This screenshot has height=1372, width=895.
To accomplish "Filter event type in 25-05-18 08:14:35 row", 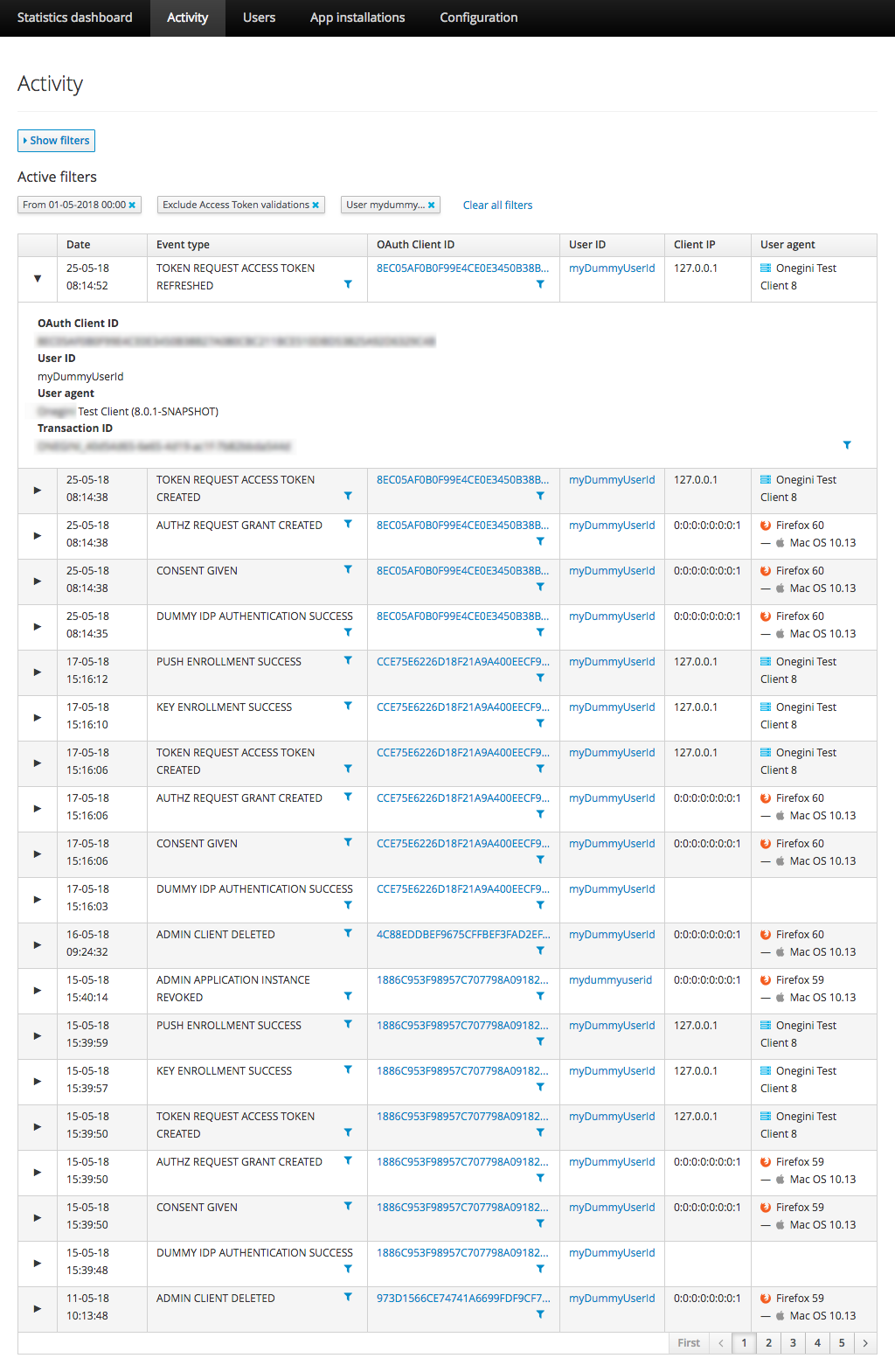I will click(x=348, y=632).
